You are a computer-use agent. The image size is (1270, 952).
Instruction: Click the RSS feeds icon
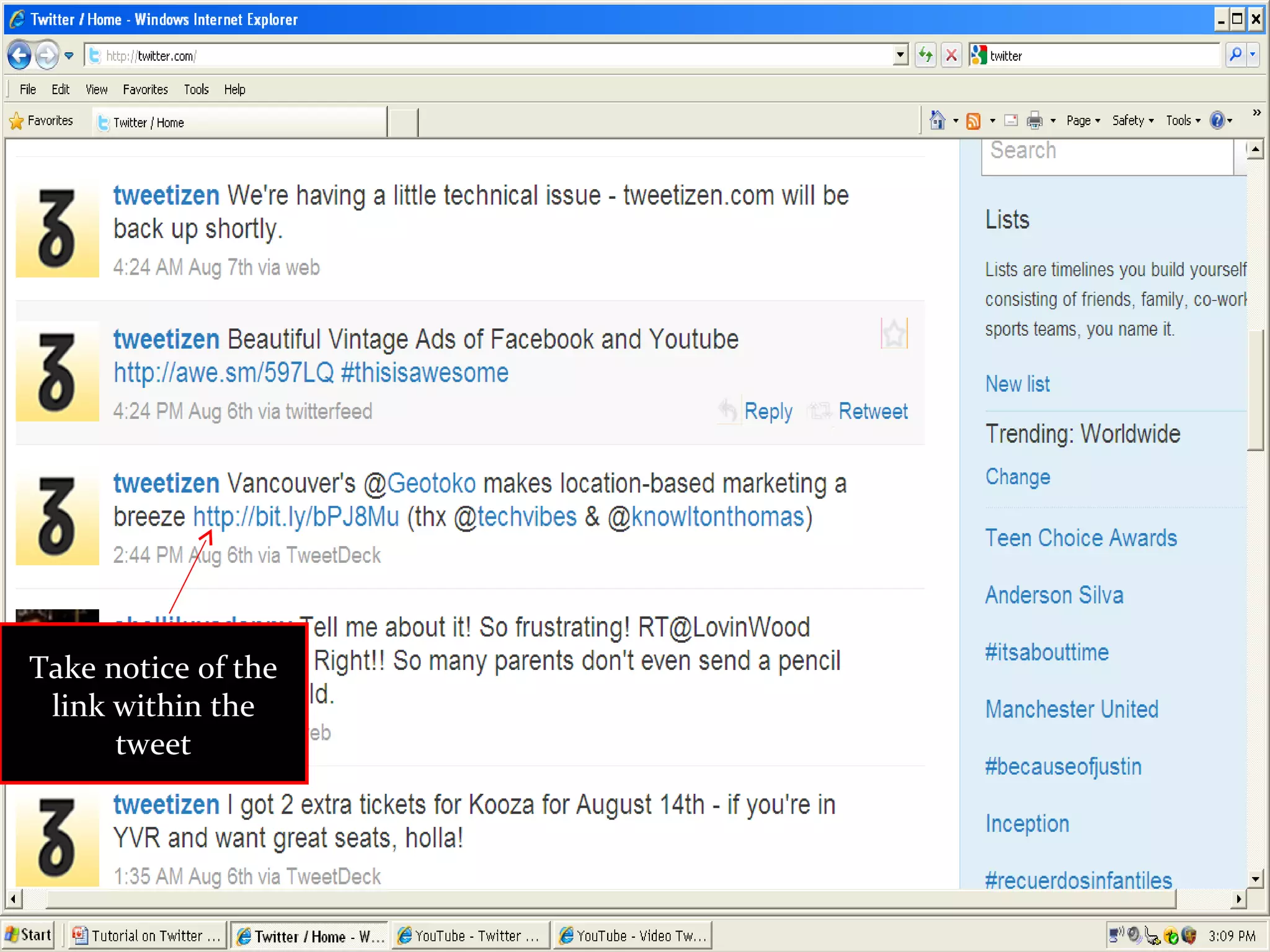coord(974,121)
